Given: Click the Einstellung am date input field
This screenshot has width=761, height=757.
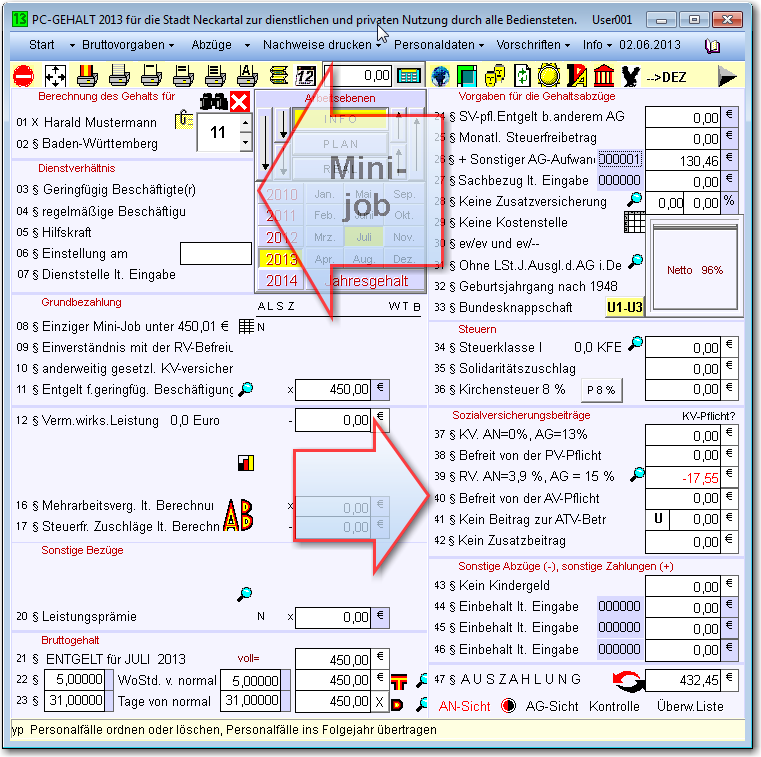Looking at the screenshot, I should point(215,253).
